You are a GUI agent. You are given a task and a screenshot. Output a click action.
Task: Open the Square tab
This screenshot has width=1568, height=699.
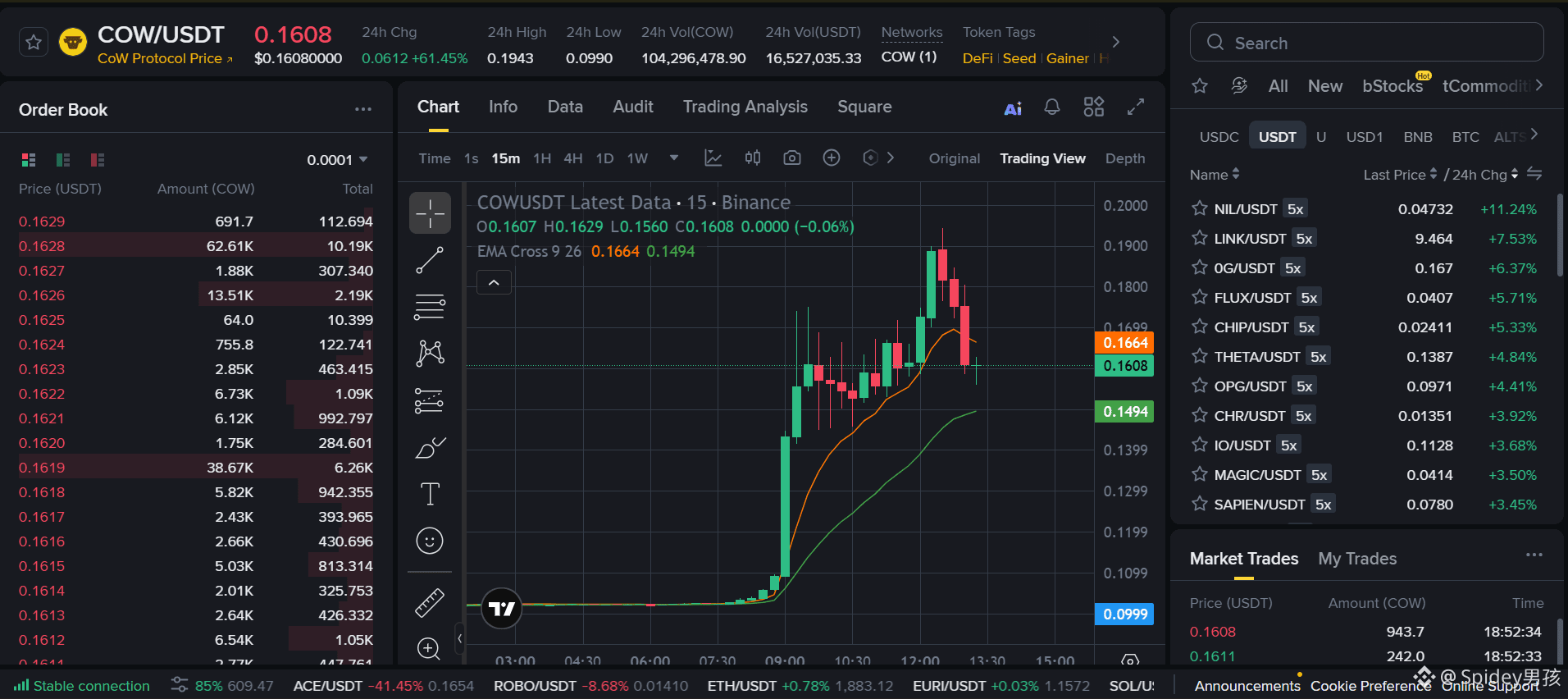pos(864,107)
